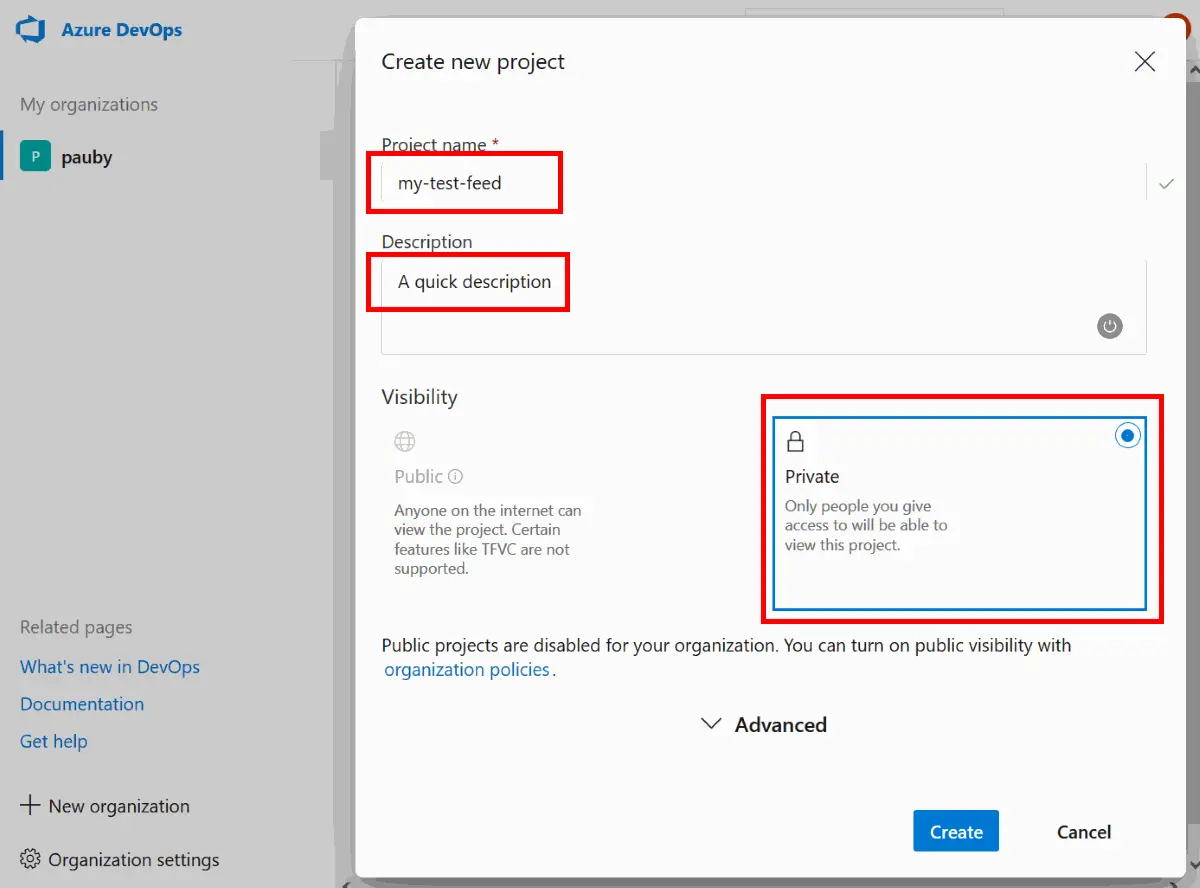Click the My organizations heading
Image resolution: width=1200 pixels, height=888 pixels.
89,104
